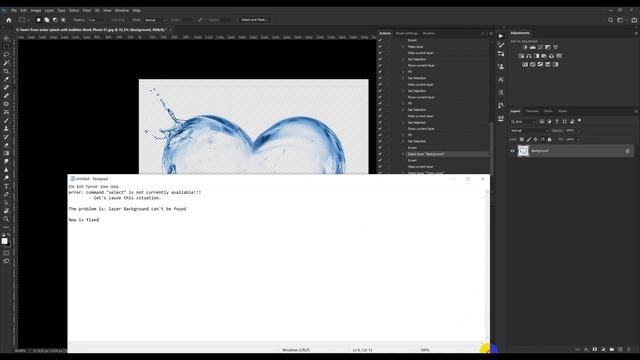Open the Photoshop Image menu
The width and height of the screenshot is (640, 360).
tap(36, 10)
